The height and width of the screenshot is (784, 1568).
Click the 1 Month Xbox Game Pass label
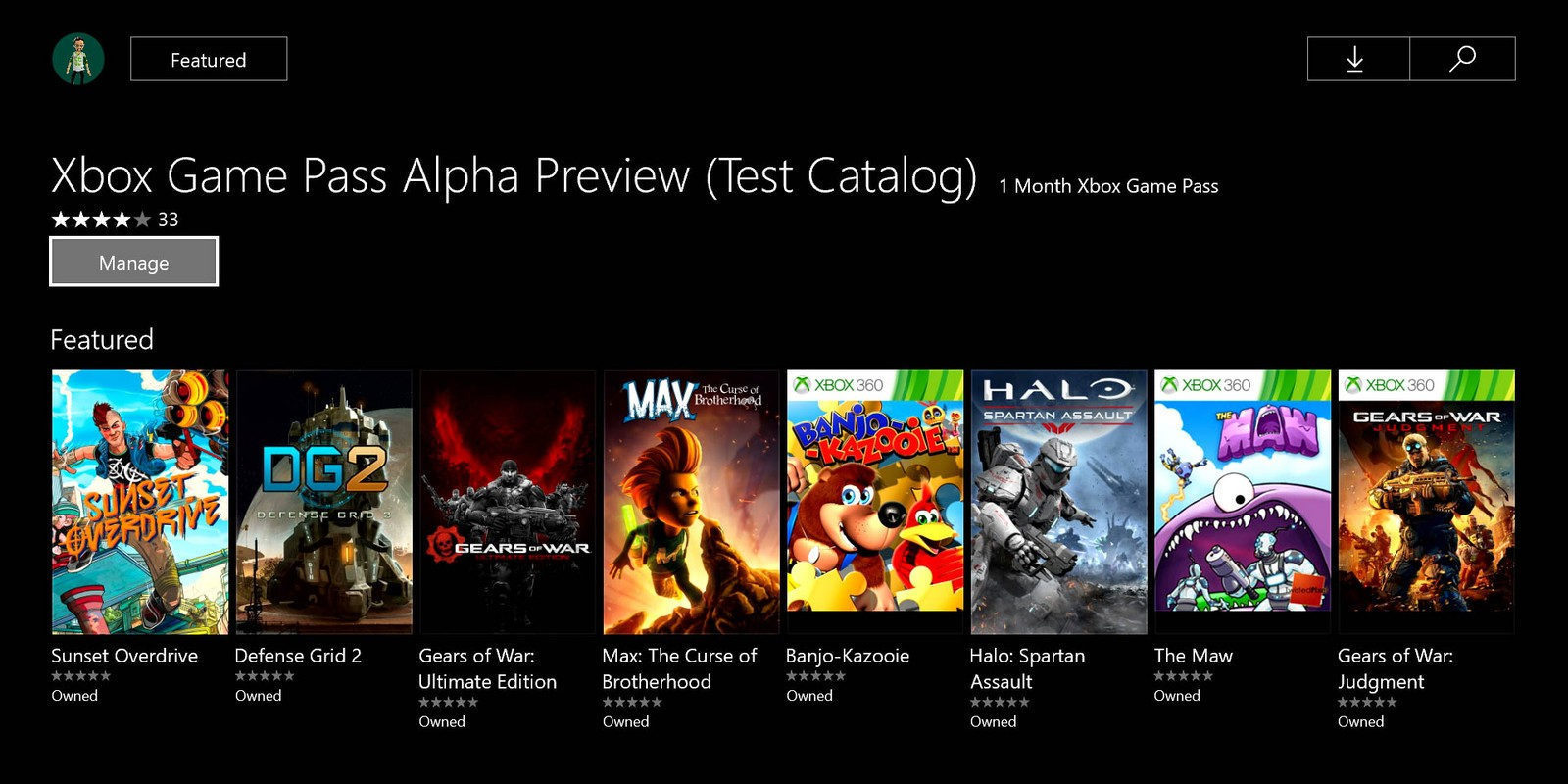click(x=1108, y=186)
